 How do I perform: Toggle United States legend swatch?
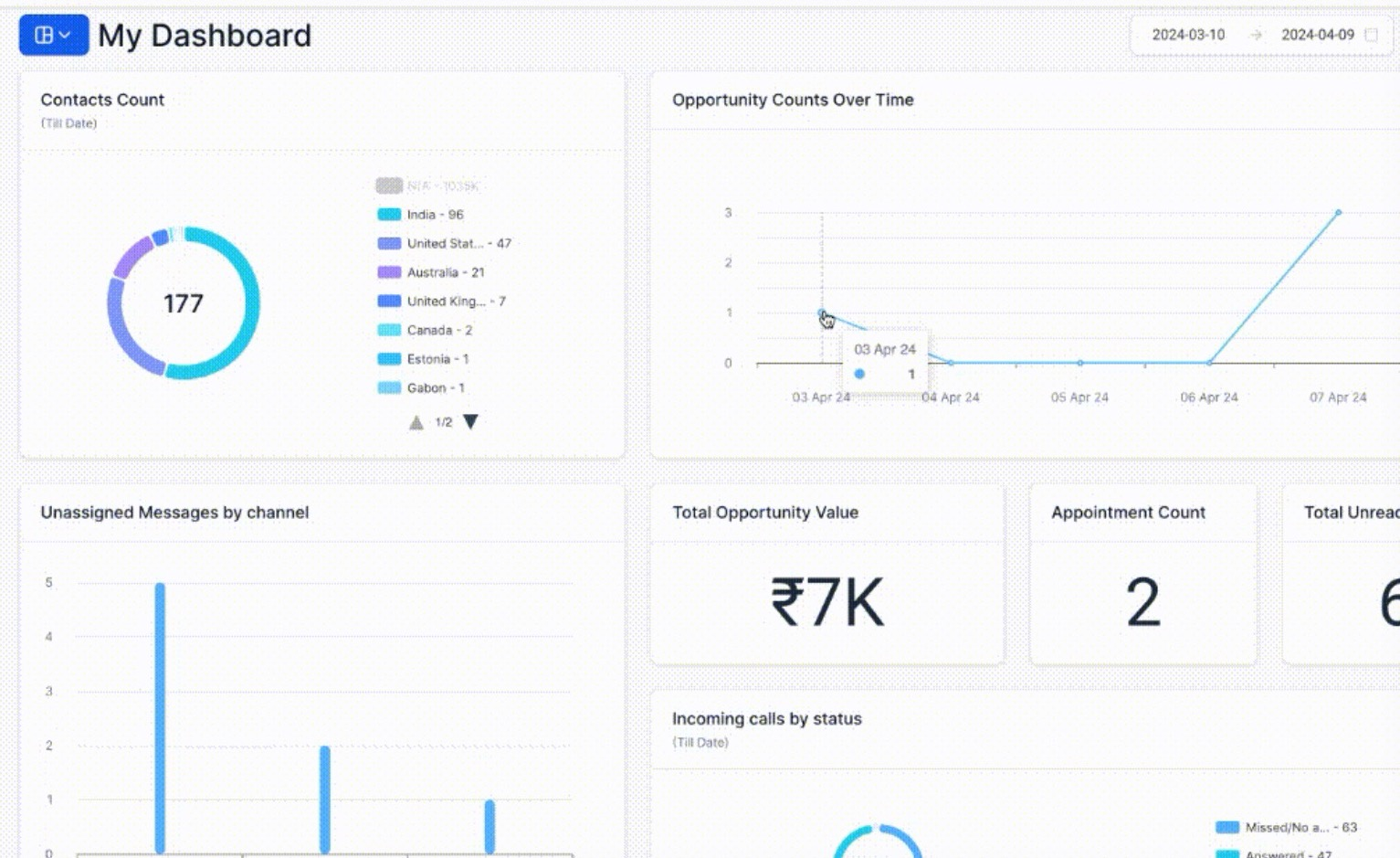coord(389,243)
